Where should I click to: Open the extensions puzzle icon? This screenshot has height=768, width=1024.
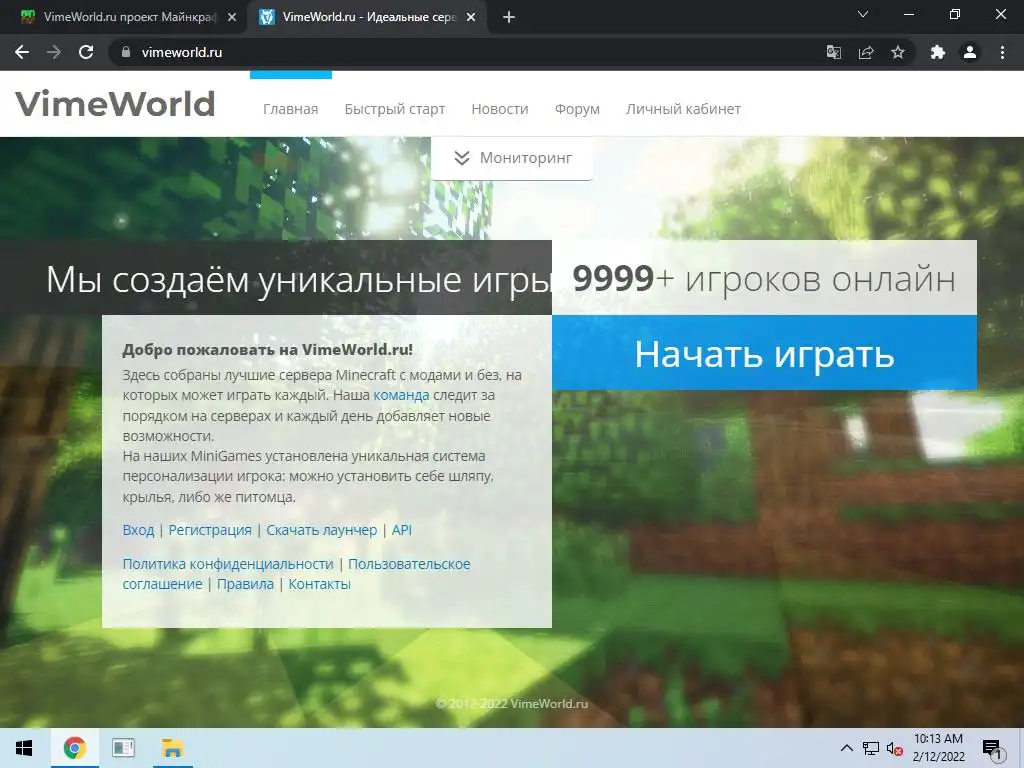point(938,52)
